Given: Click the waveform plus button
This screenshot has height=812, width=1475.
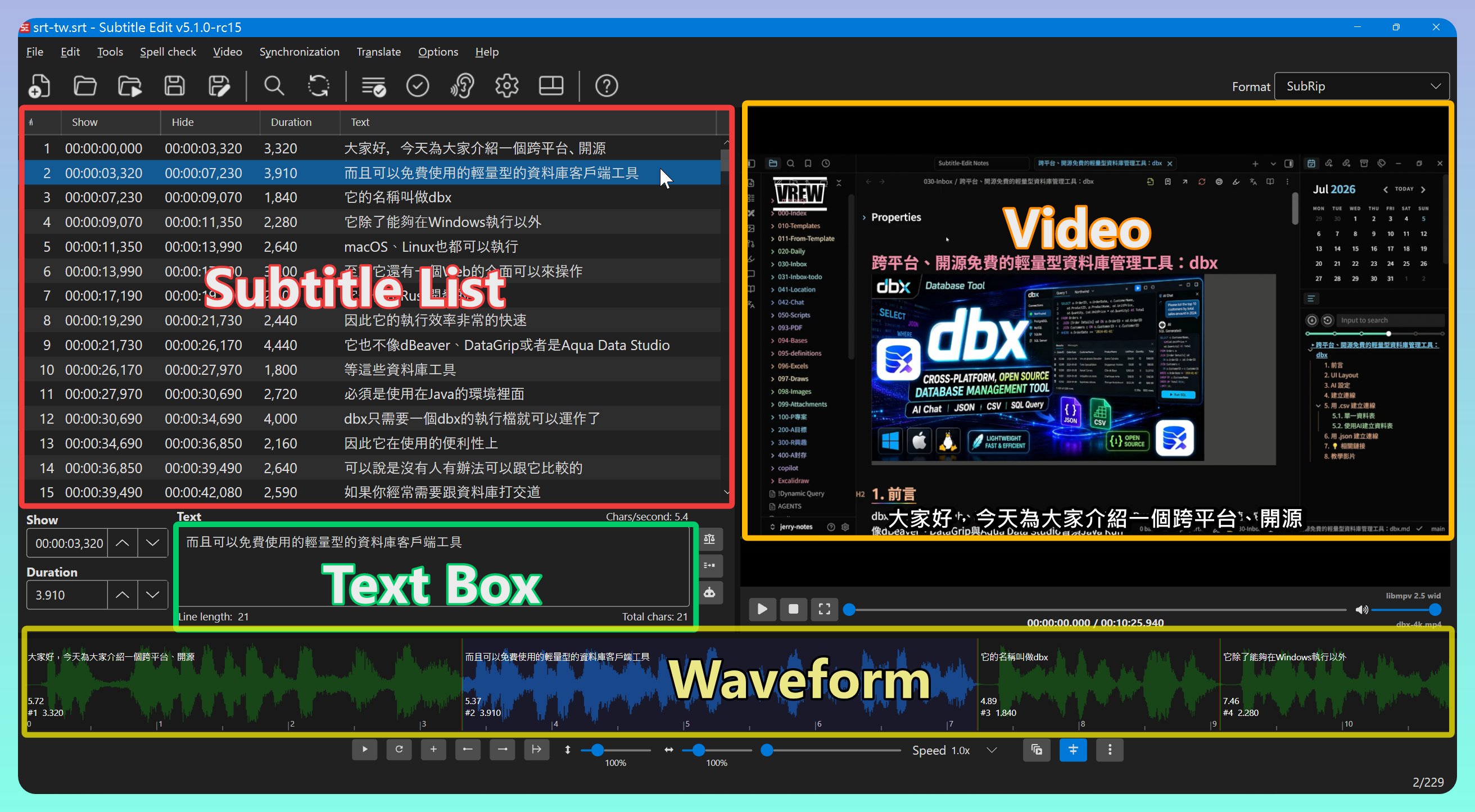Looking at the screenshot, I should pos(433,749).
